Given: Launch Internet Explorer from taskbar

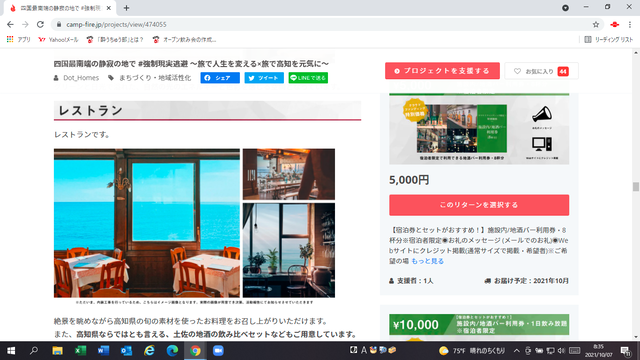Looking at the screenshot, I should click(149, 351).
